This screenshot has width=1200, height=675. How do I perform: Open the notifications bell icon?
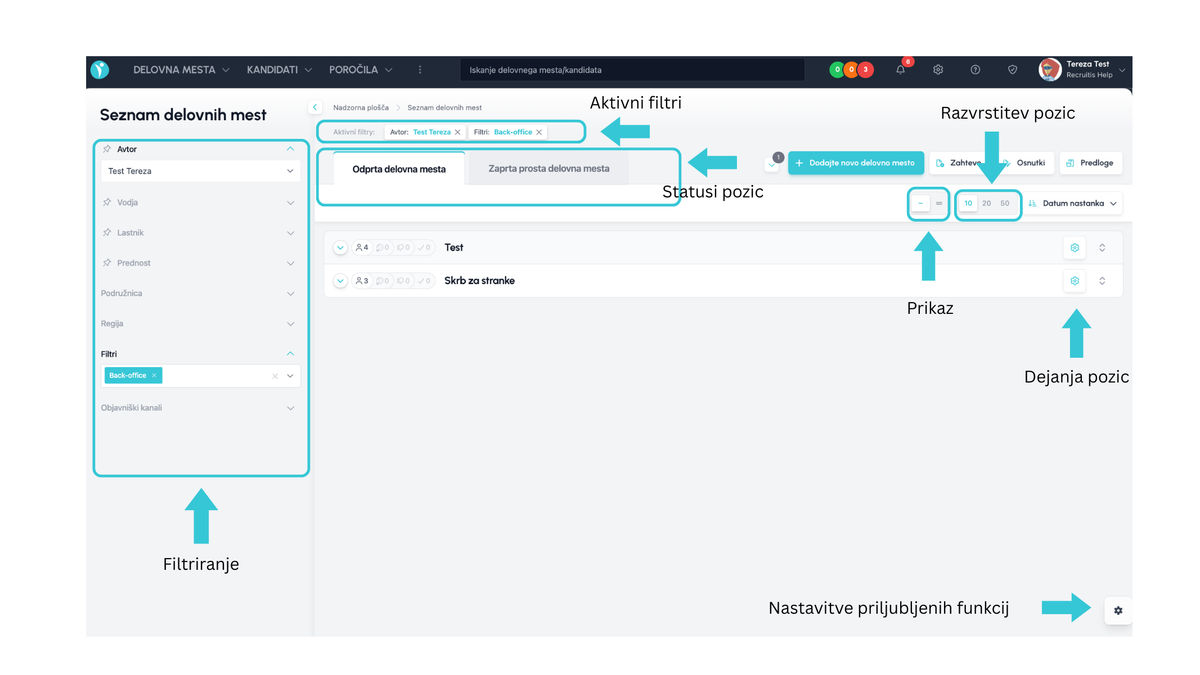pyautogui.click(x=901, y=70)
